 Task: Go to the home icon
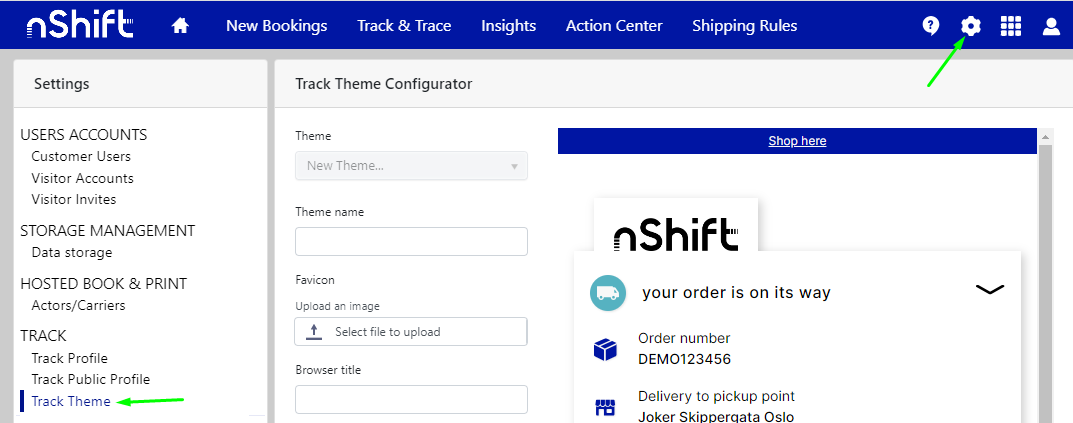(180, 26)
